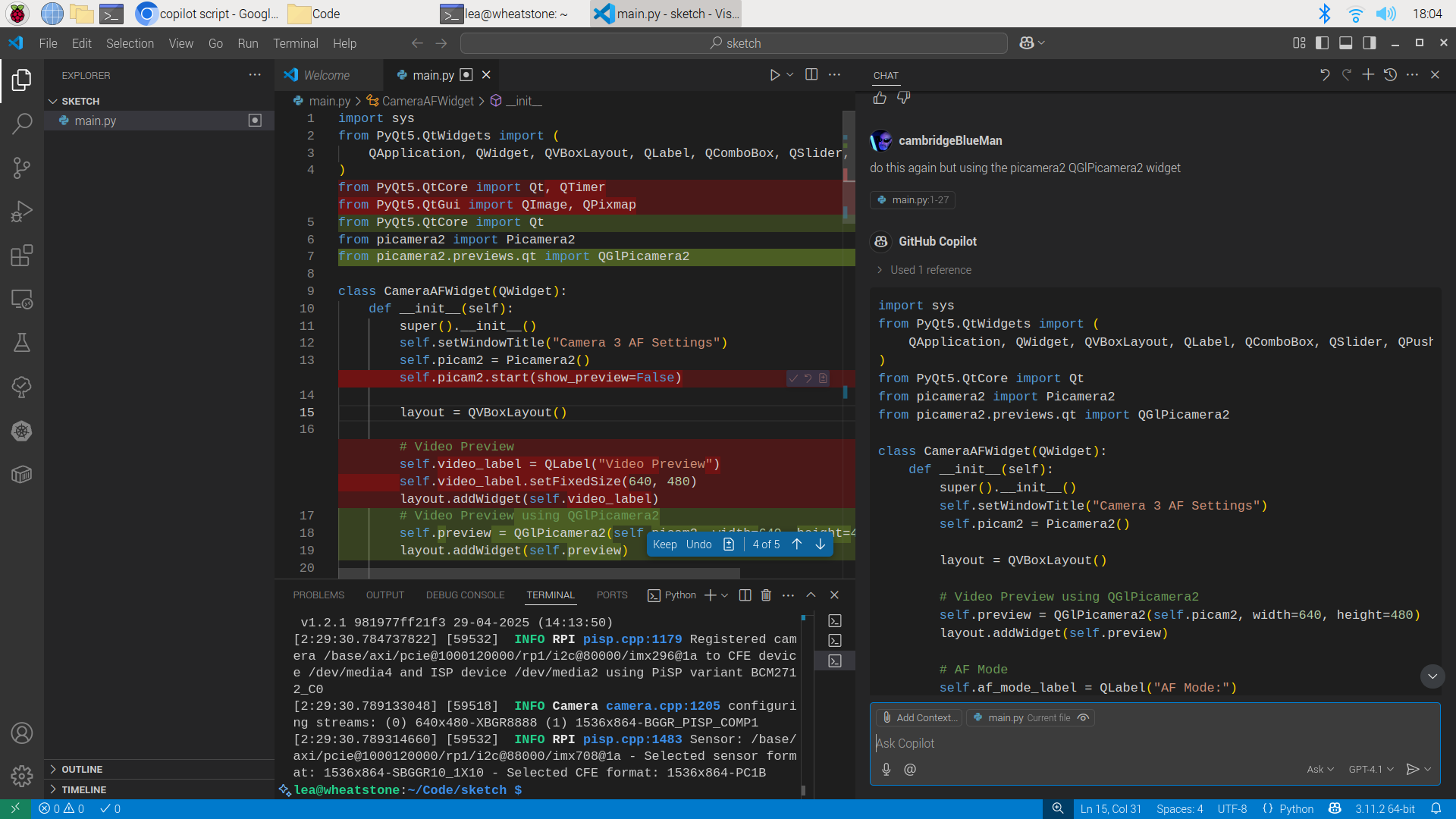This screenshot has width=1456, height=819.
Task: Click the main.py:1-27 reference chip
Action: pos(912,200)
